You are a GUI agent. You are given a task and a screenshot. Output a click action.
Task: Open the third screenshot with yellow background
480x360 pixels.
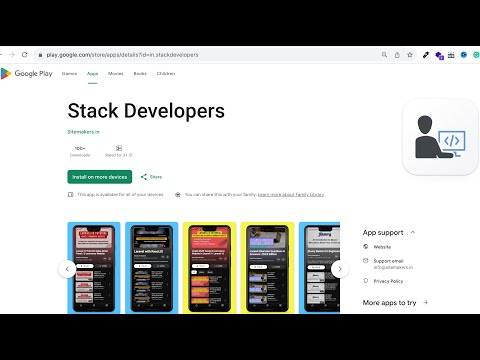(209, 268)
